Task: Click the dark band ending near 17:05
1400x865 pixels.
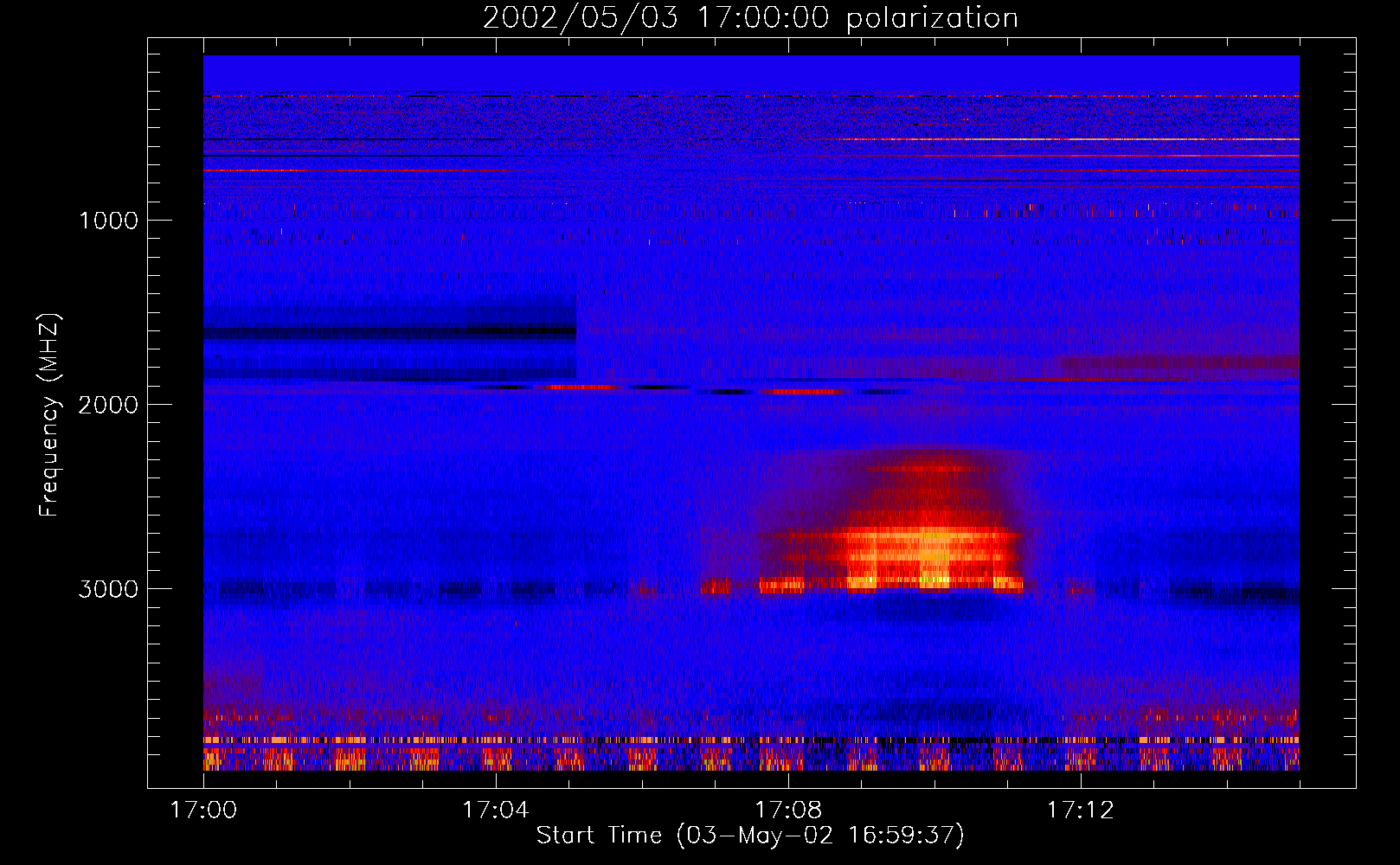Action: click(389, 330)
